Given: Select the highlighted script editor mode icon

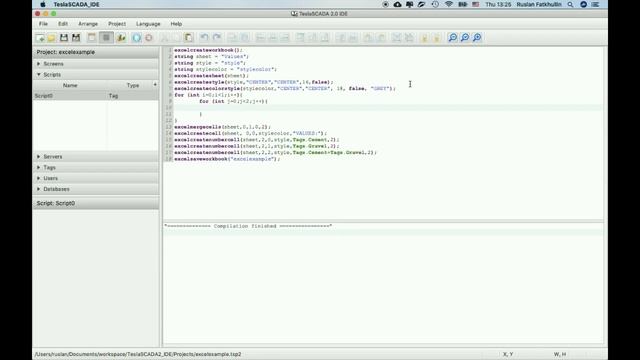Looking at the screenshot, I should point(106,38).
